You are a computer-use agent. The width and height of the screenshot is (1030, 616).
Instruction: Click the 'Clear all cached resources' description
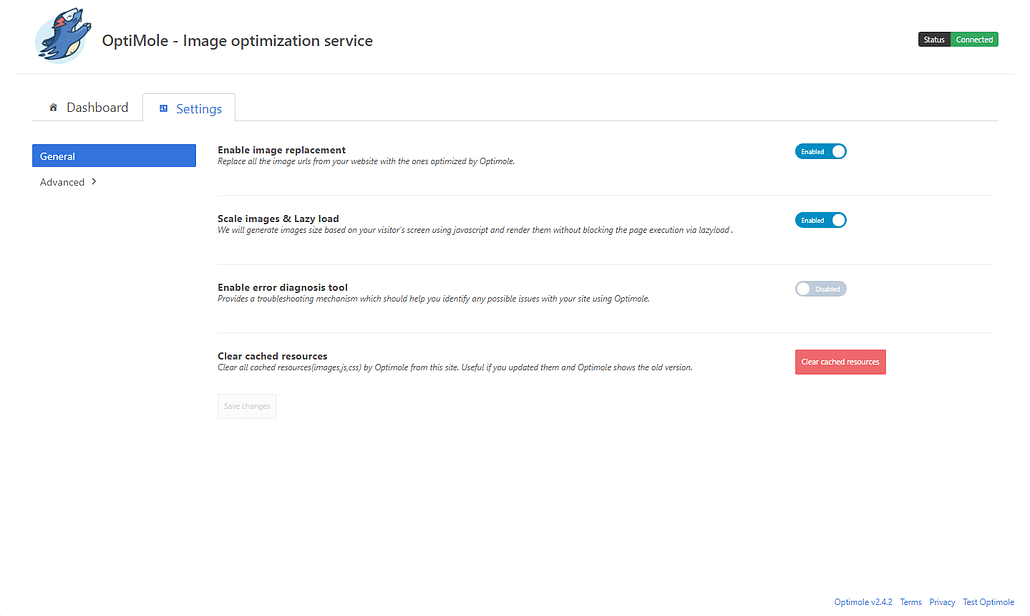pos(455,368)
